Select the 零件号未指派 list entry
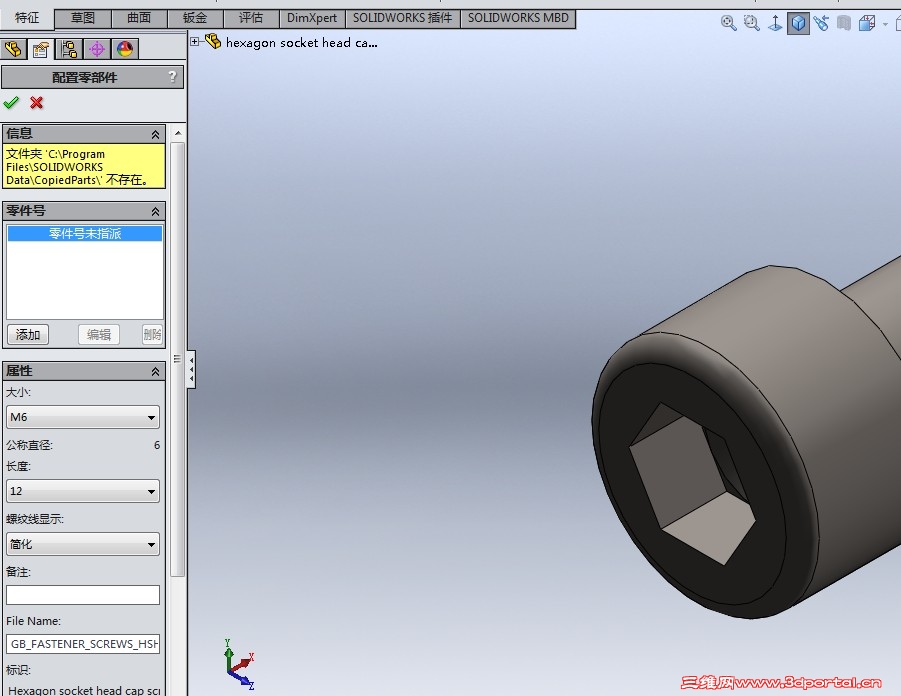The width and height of the screenshot is (901, 696). [x=84, y=233]
